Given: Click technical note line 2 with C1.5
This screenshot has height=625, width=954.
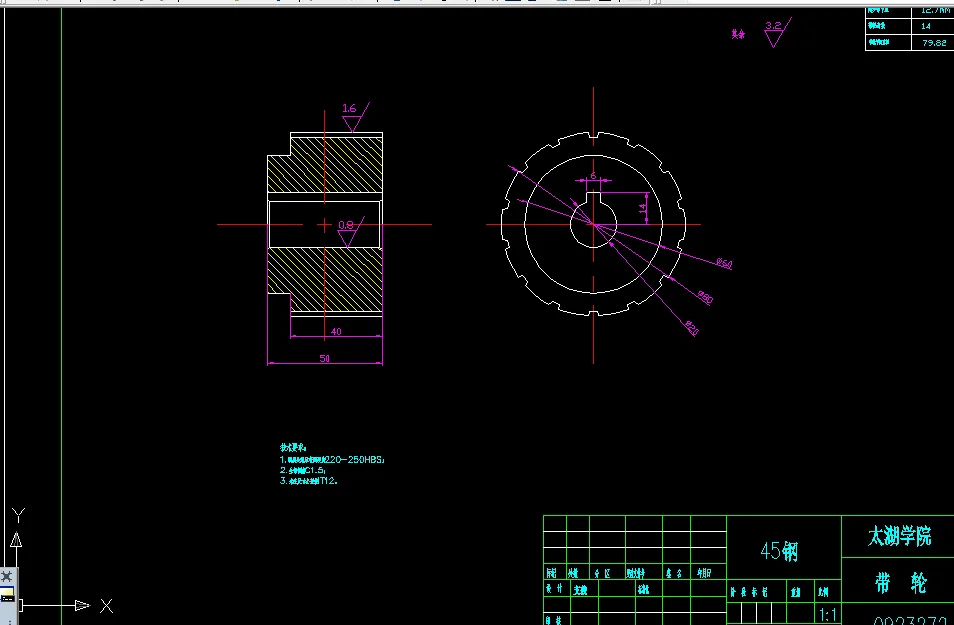Looking at the screenshot, I should pos(303,470).
